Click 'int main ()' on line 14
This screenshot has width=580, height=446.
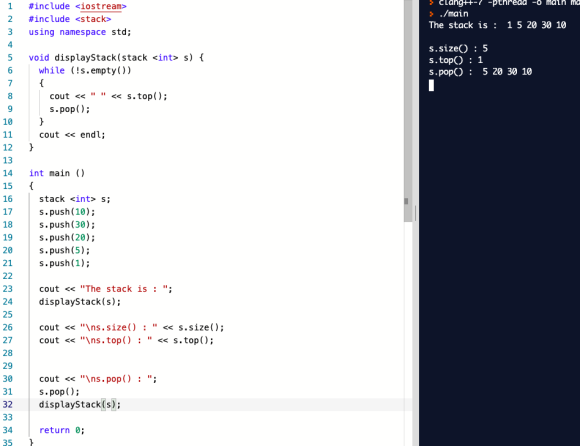coord(57,173)
